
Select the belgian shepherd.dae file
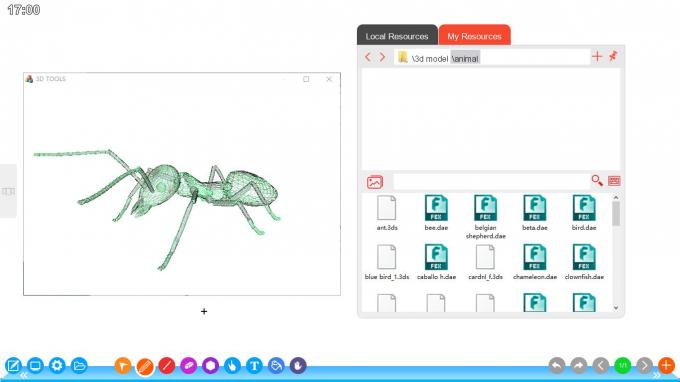tap(485, 217)
